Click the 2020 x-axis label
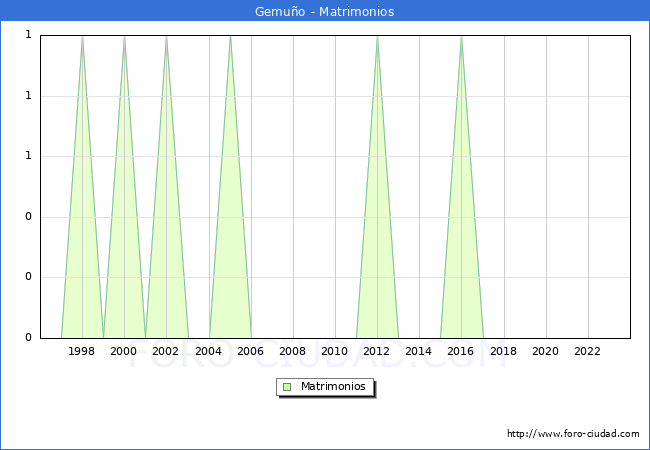Viewport: 650px width, 450px height. click(546, 351)
